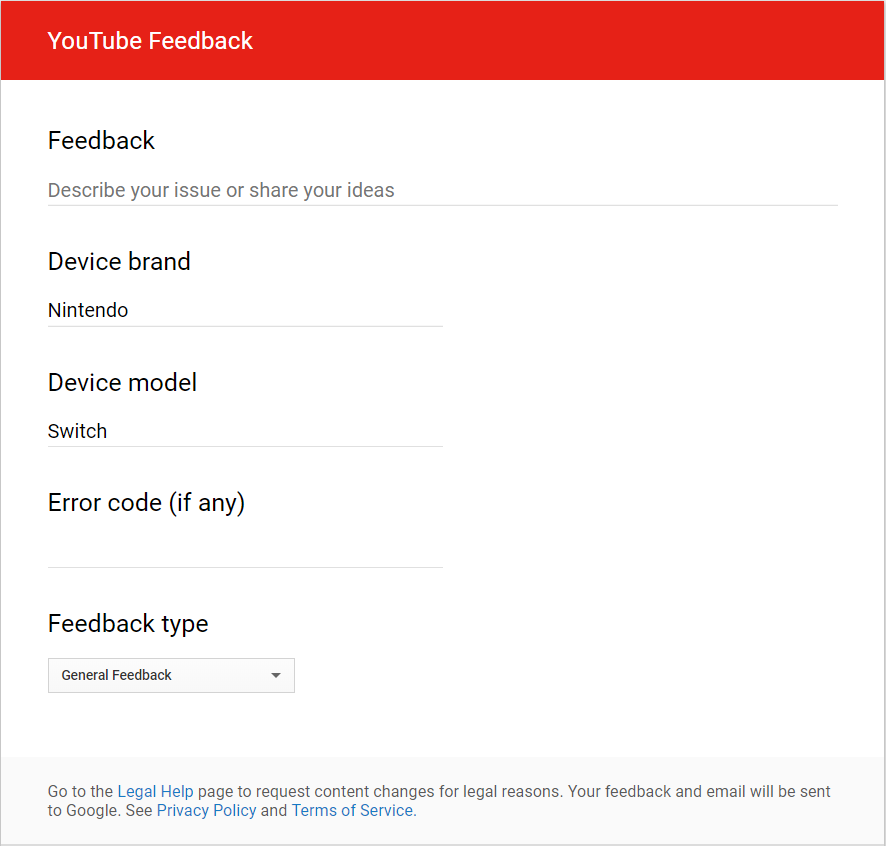Image resolution: width=886 pixels, height=846 pixels.
Task: Click the Error code (if any) heading
Action: click(x=146, y=502)
